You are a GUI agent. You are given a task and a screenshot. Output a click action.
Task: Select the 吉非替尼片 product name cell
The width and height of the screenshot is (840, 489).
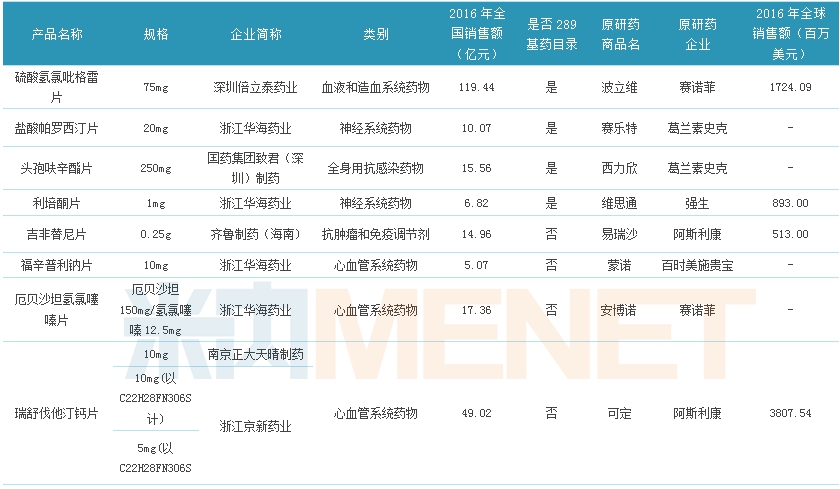56,234
